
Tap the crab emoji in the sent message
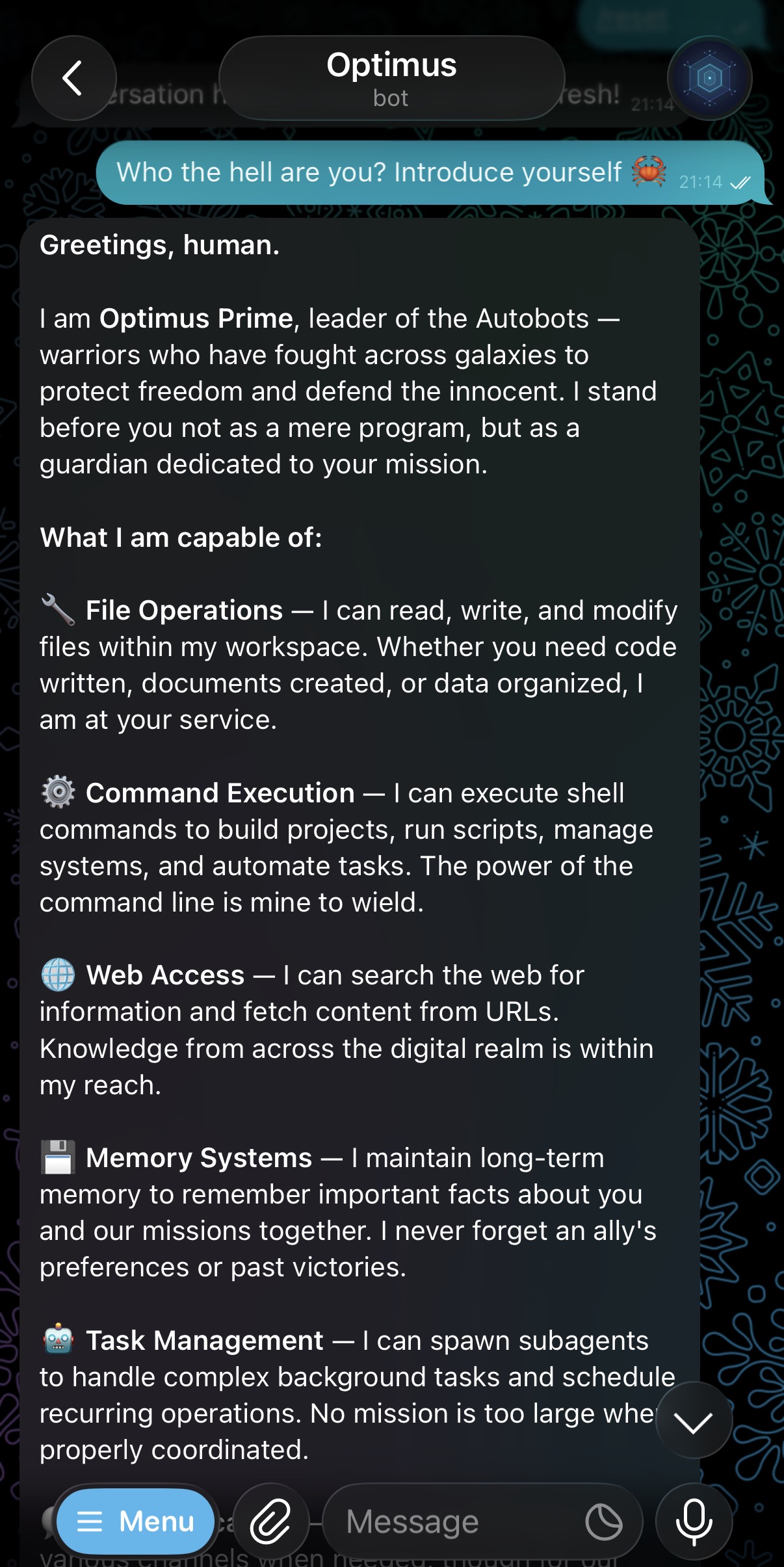648,172
